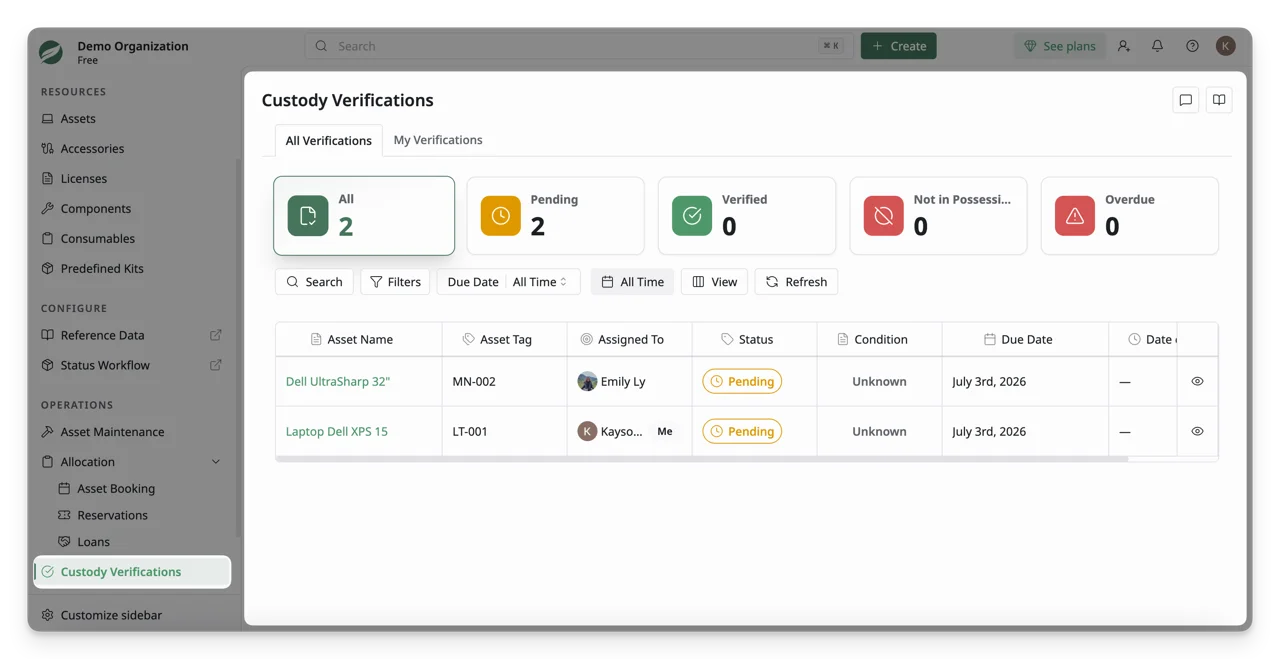Click the K user avatar
This screenshot has width=1280, height=659.
tap(1226, 46)
